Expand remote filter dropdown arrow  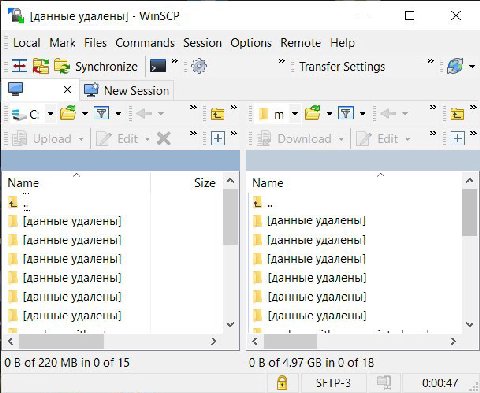tap(363, 114)
